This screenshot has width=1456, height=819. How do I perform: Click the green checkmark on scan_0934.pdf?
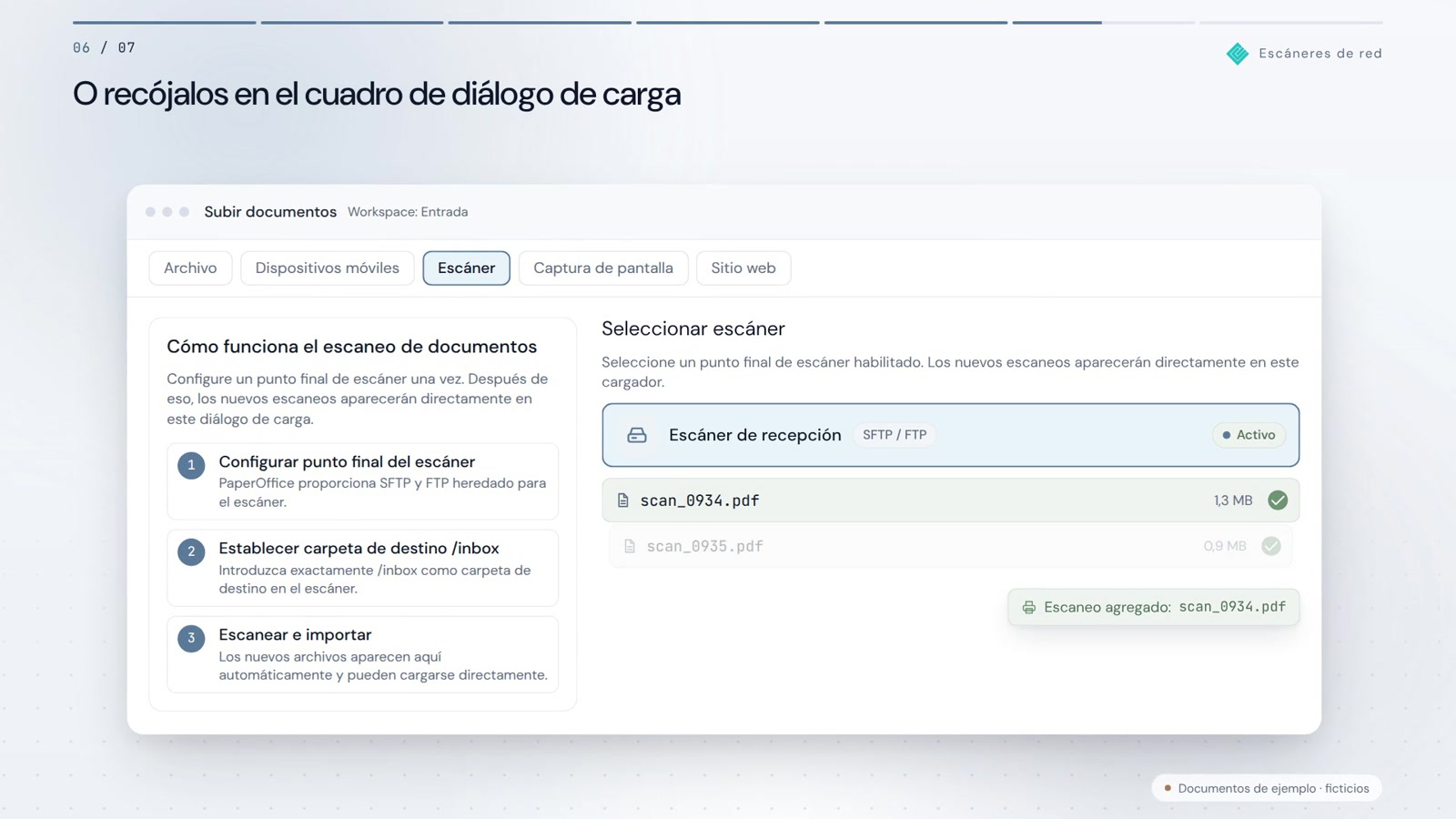coord(1278,500)
